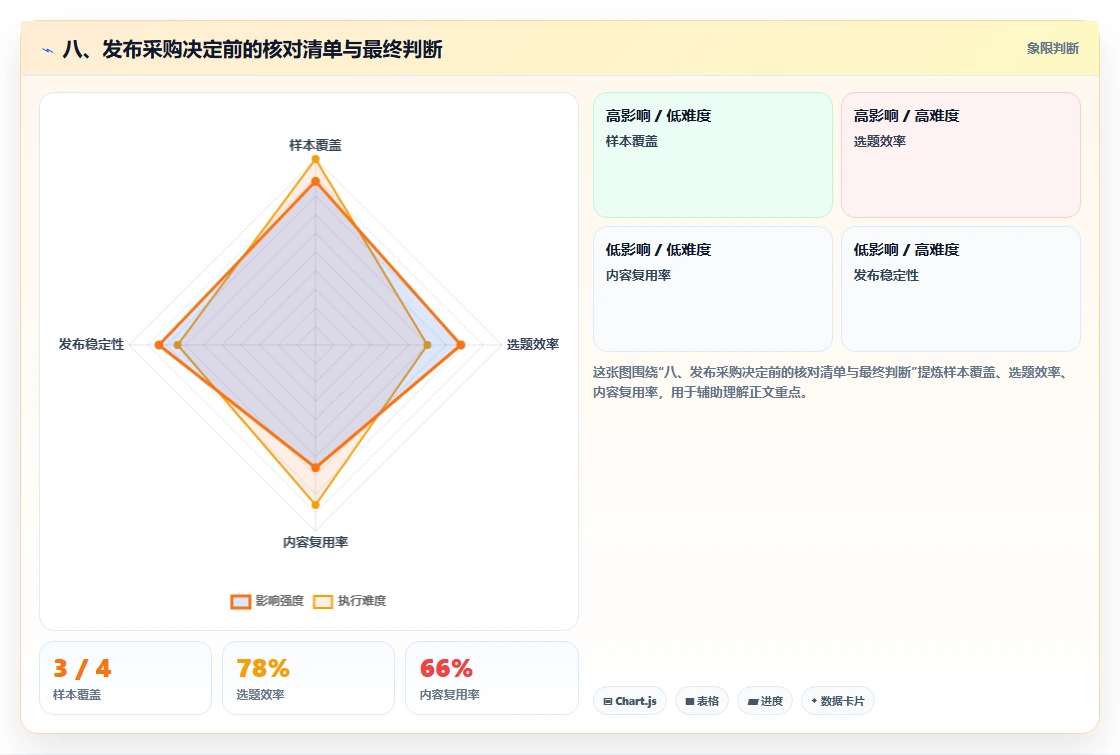Screen dimensions: 1120x755
Task: Click the section title 八、发布采购决定前的核对清单与最终判断
Action: [x=252, y=49]
